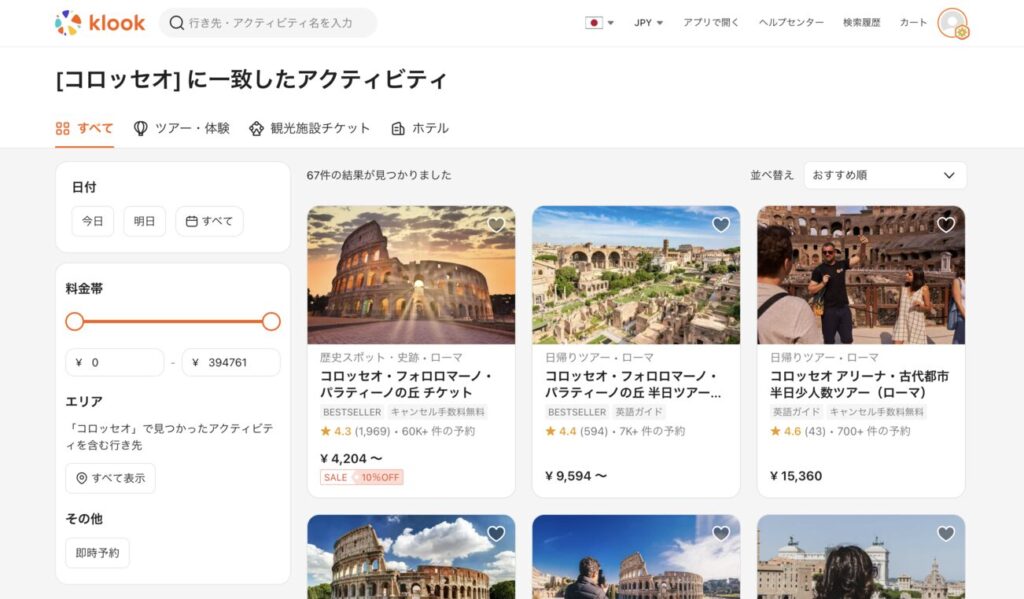Open the Japan flag language dropdown
The height and width of the screenshot is (599, 1024).
pyautogui.click(x=599, y=23)
